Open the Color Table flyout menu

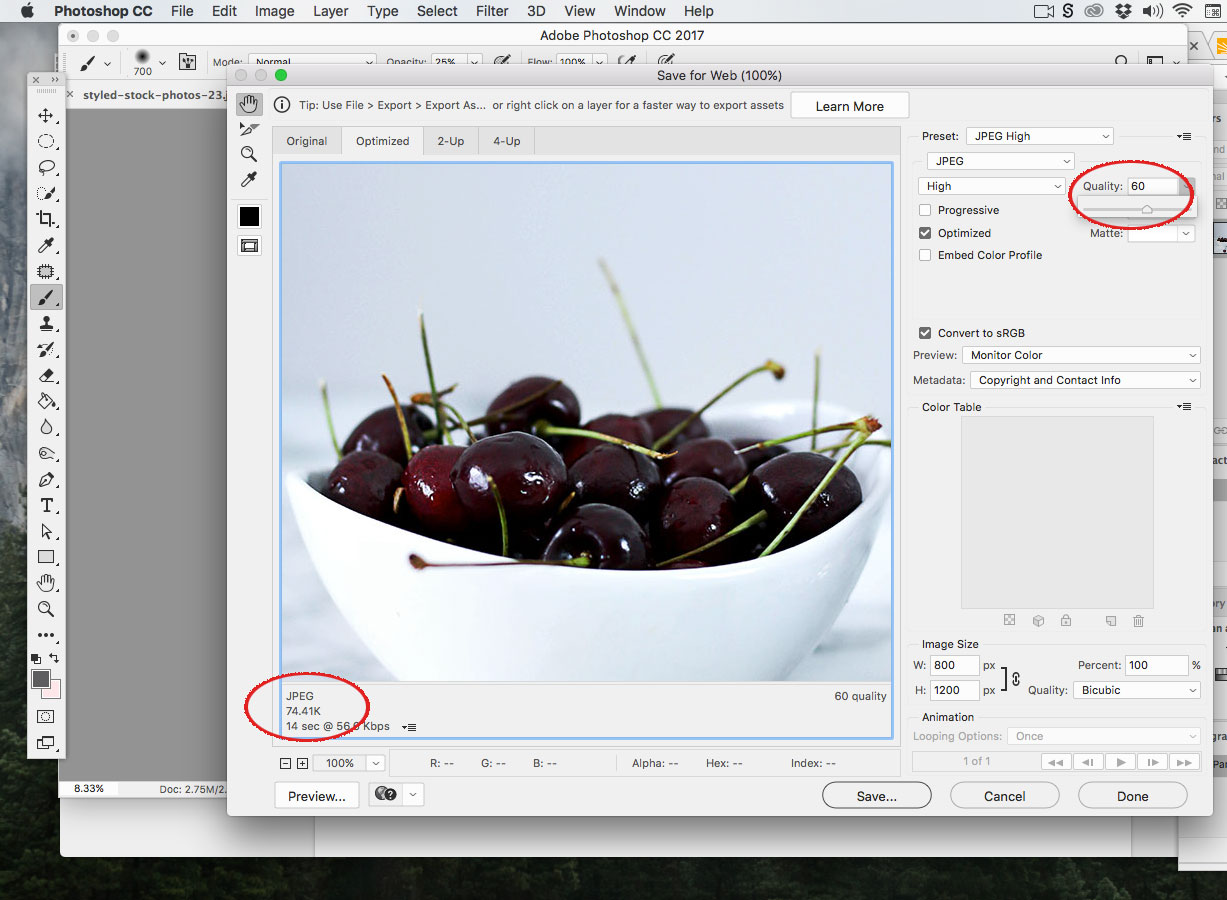(x=1184, y=406)
